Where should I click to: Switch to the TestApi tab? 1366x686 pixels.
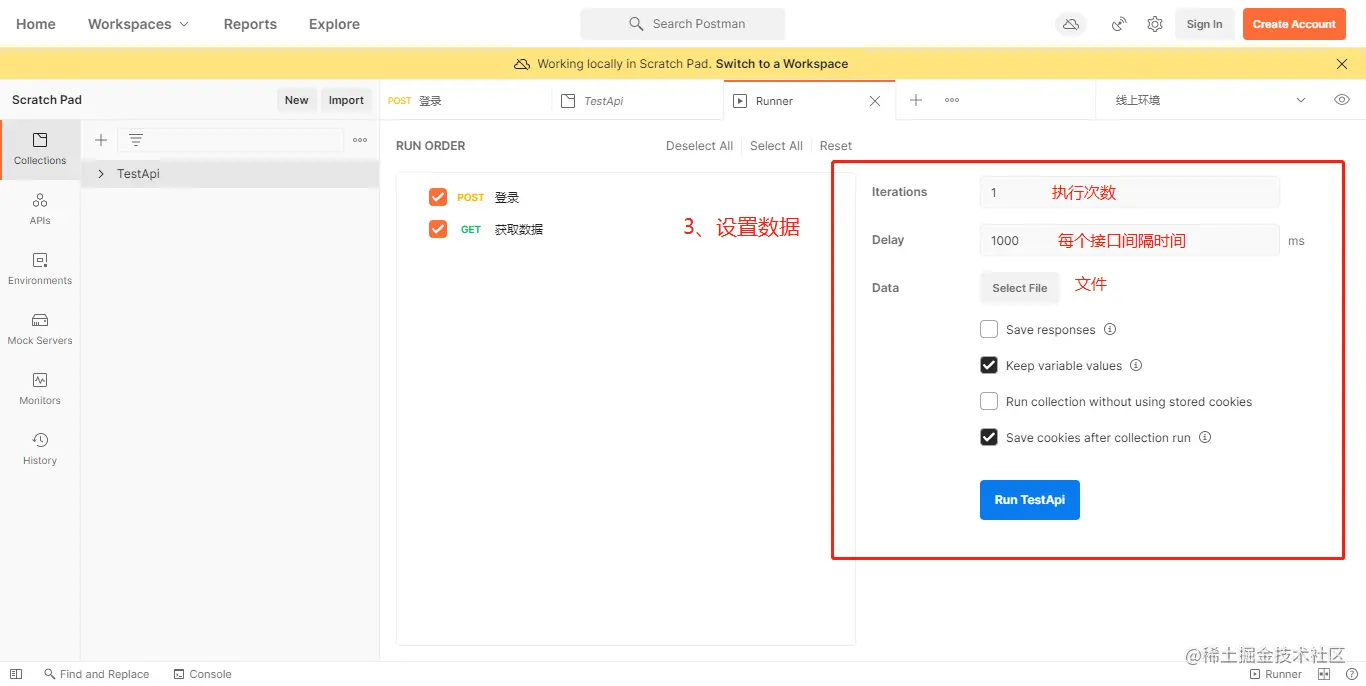[x=637, y=101]
